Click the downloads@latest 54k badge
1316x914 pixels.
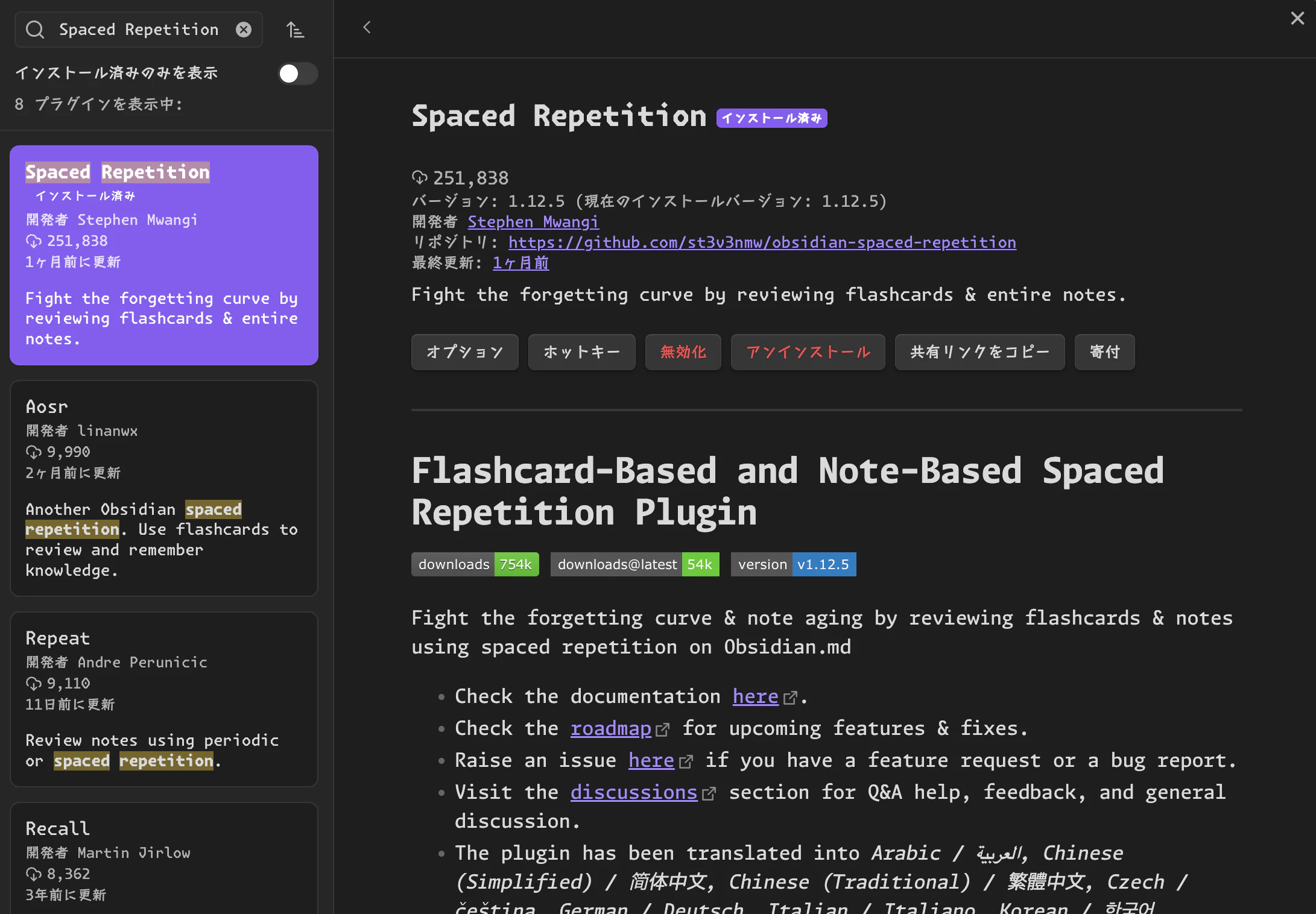635,564
